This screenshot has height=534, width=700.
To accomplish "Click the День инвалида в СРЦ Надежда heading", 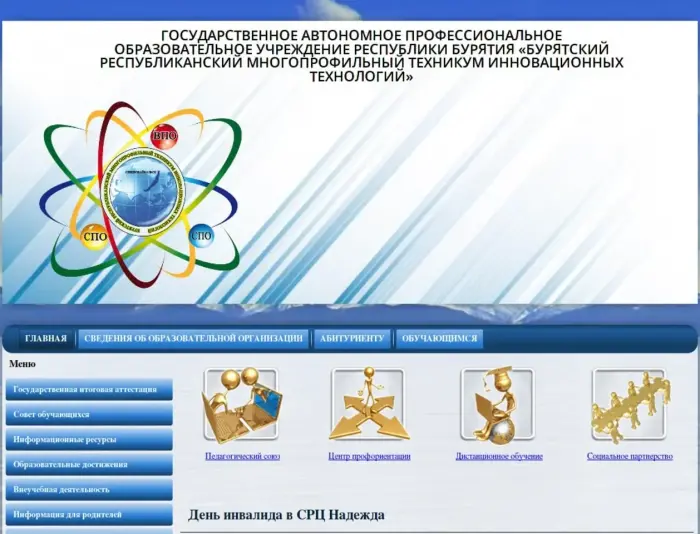I will click(x=286, y=515).
